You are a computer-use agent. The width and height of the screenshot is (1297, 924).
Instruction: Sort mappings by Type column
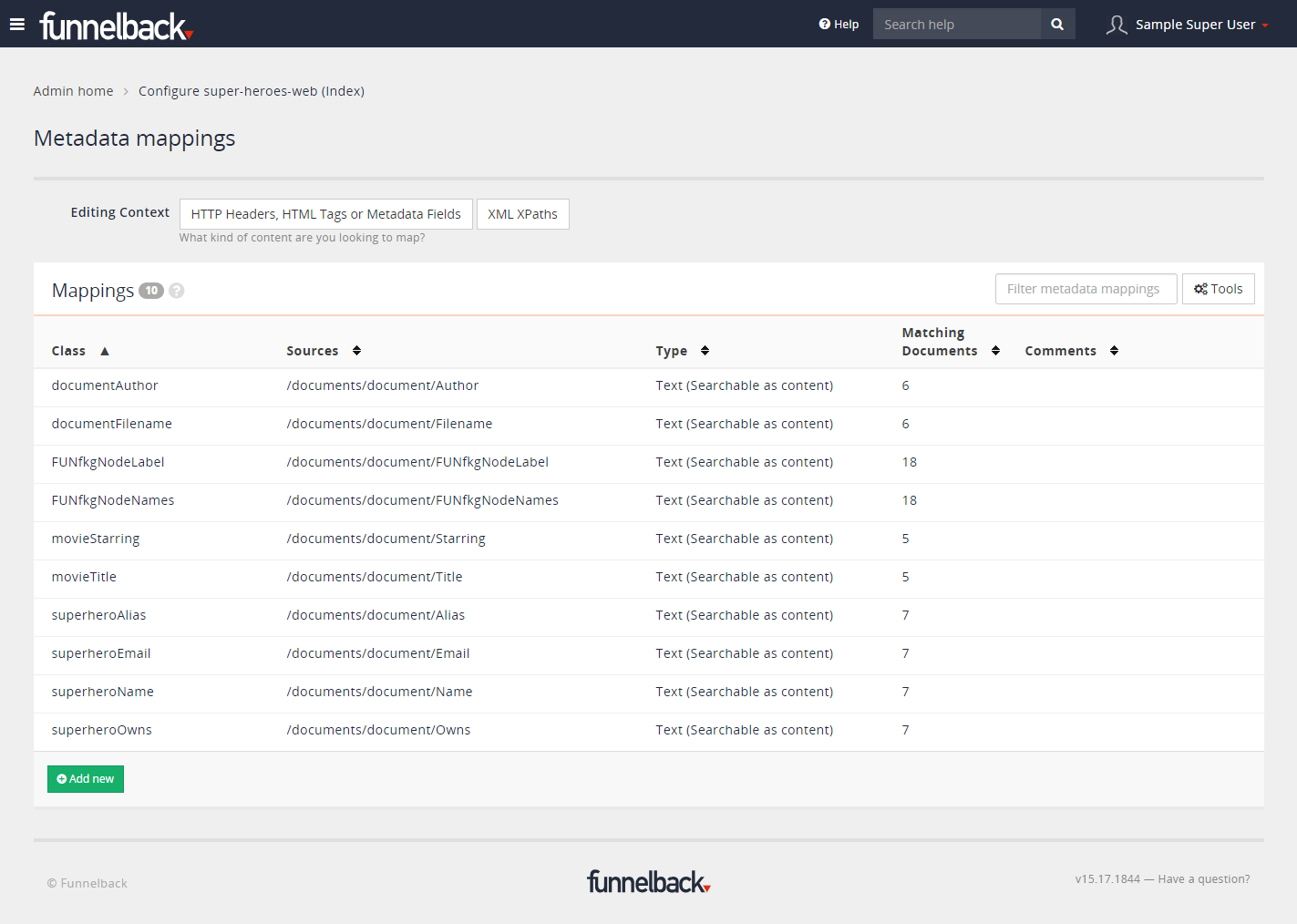pos(705,351)
